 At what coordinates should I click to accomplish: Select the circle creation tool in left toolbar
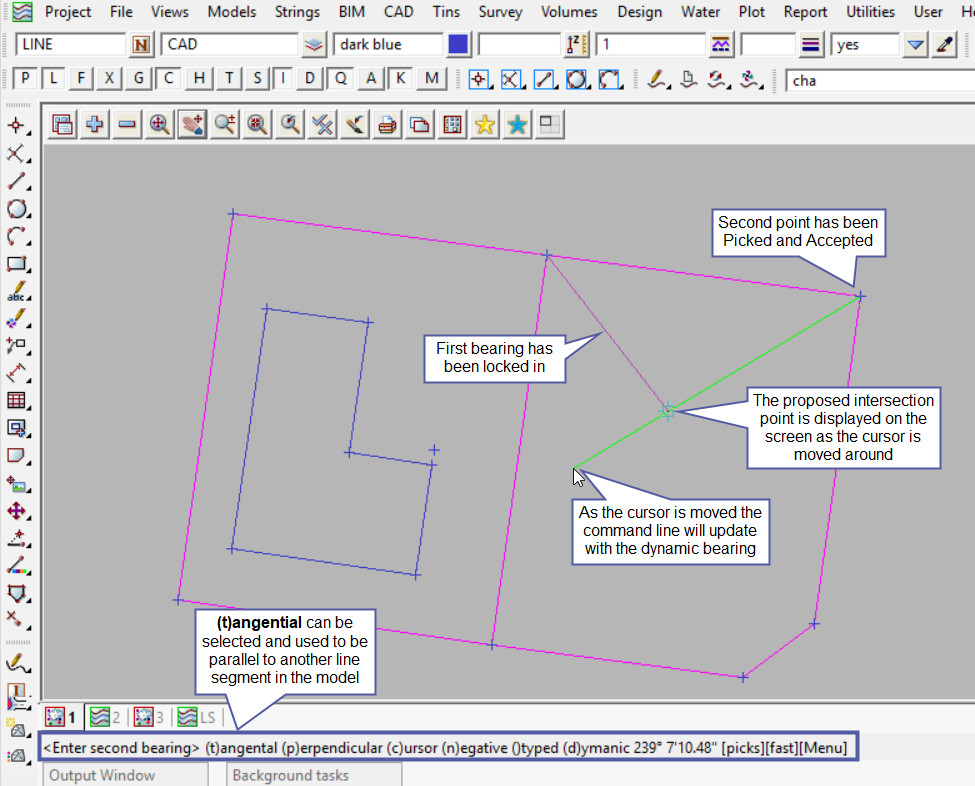(16, 209)
